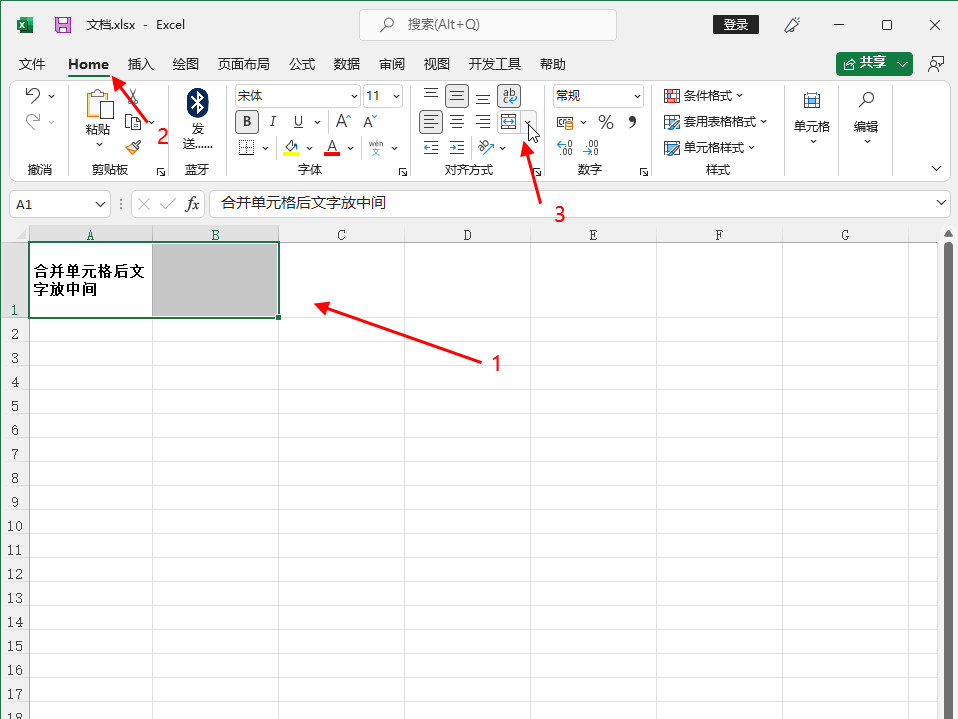Open the 单元格 cells button

coord(812,117)
